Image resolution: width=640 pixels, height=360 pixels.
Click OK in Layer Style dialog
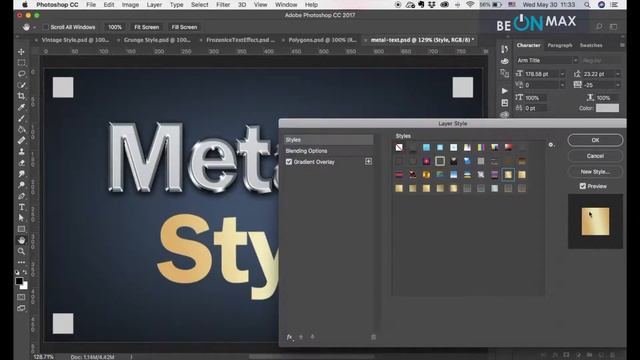click(x=595, y=140)
